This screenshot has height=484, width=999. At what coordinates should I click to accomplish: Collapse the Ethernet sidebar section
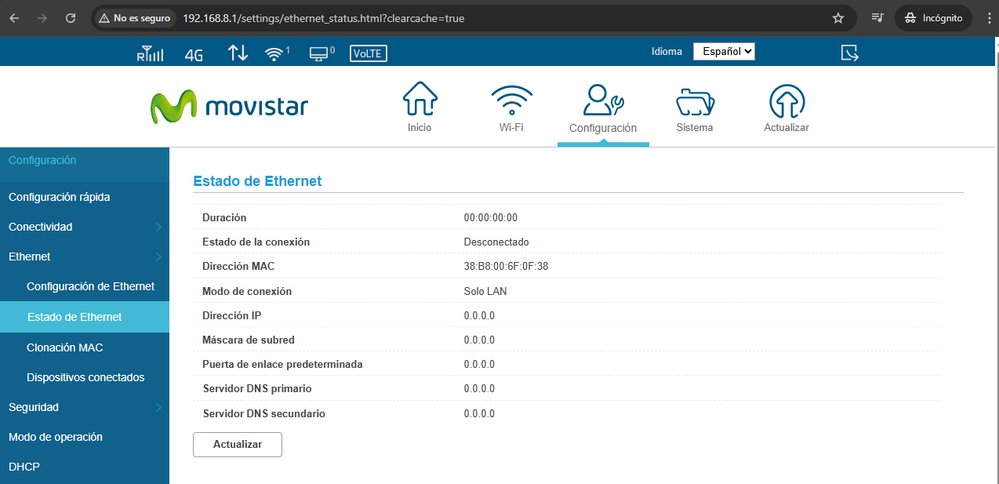click(84, 257)
